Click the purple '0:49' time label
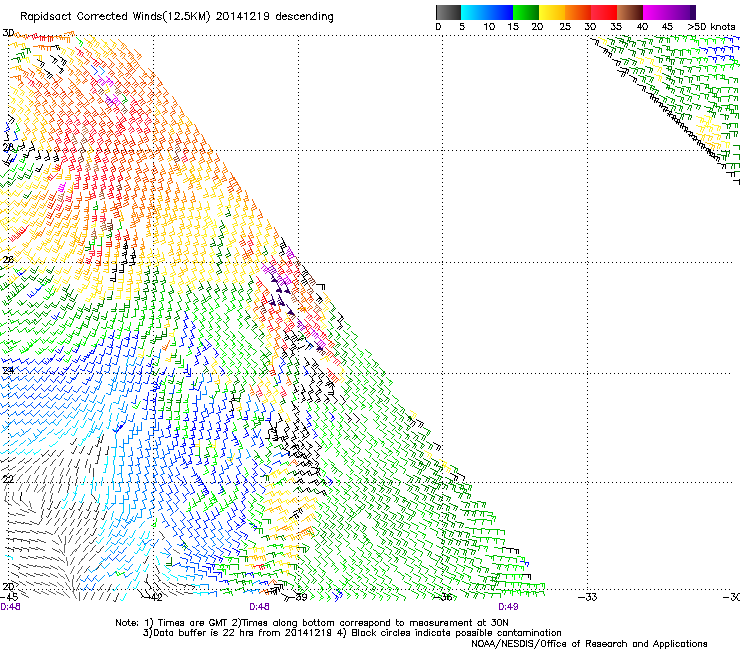The width and height of the screenshot is (740, 650). pyautogui.click(x=508, y=607)
